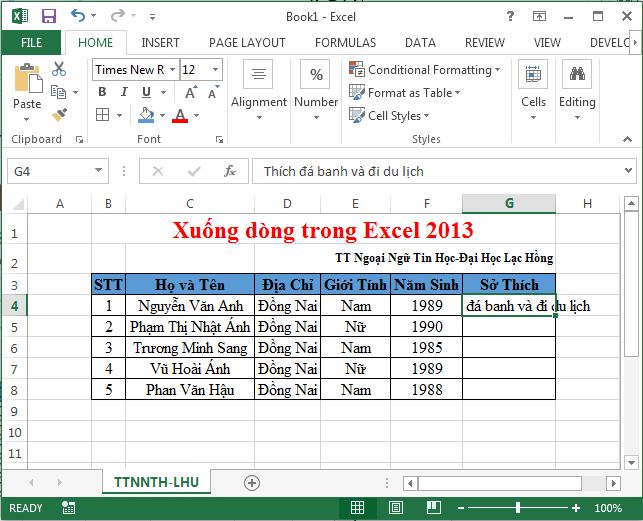
Task: Open the font name dropdown
Action: pos(172,70)
